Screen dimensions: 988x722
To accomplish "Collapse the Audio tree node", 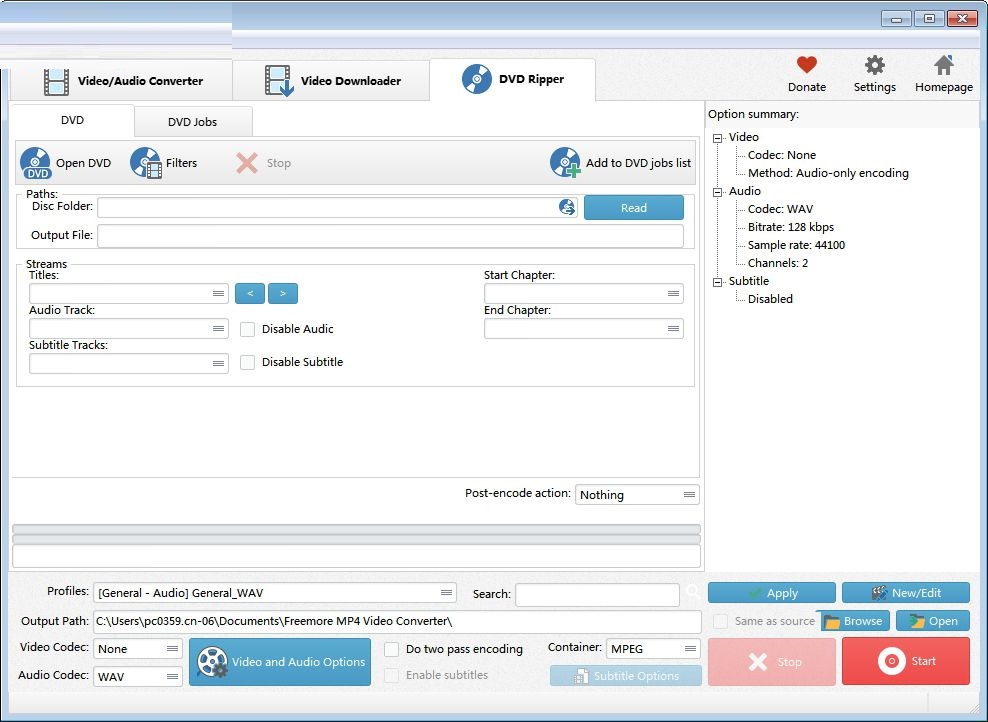I will tap(718, 192).
